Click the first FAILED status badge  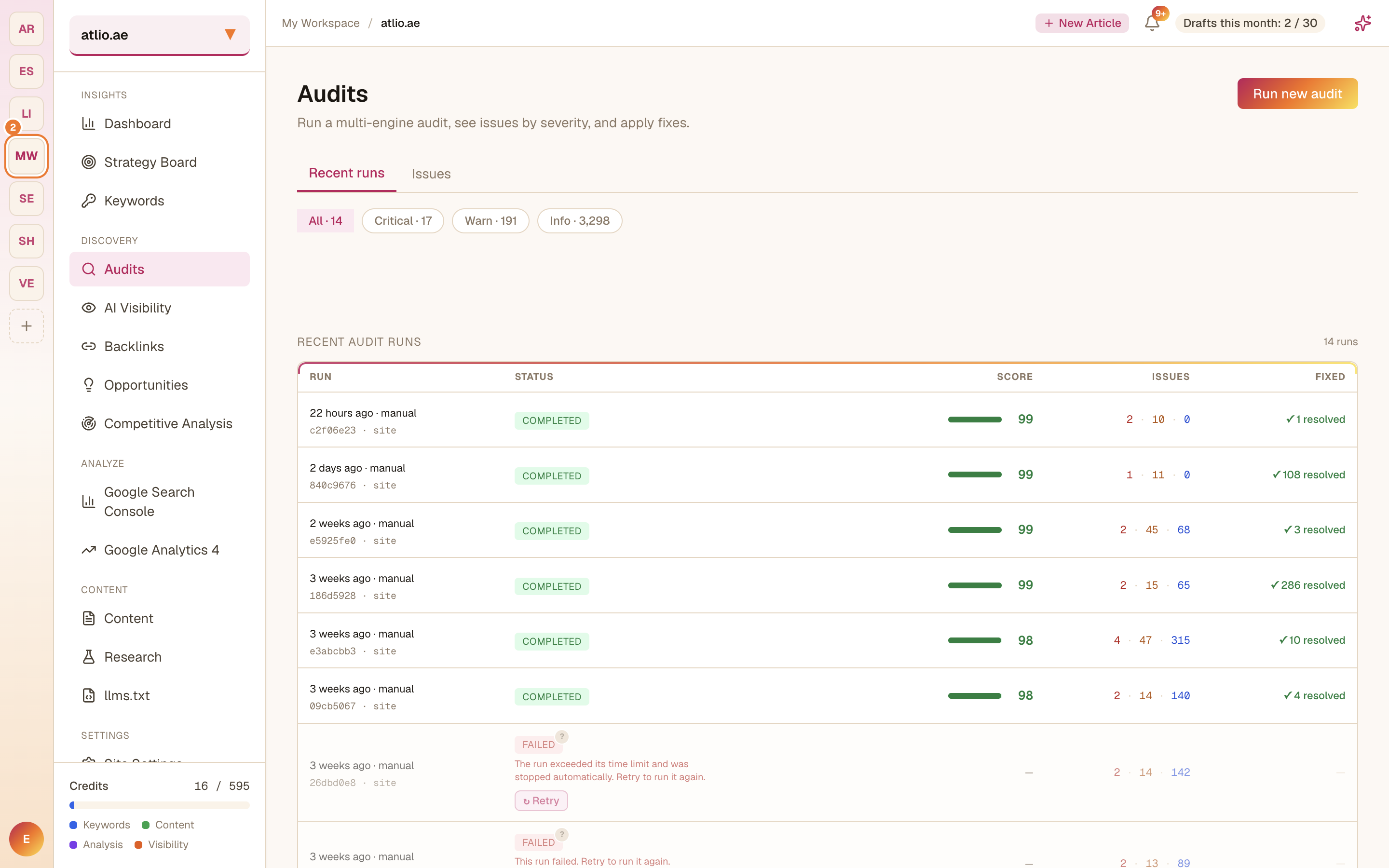[x=538, y=745]
